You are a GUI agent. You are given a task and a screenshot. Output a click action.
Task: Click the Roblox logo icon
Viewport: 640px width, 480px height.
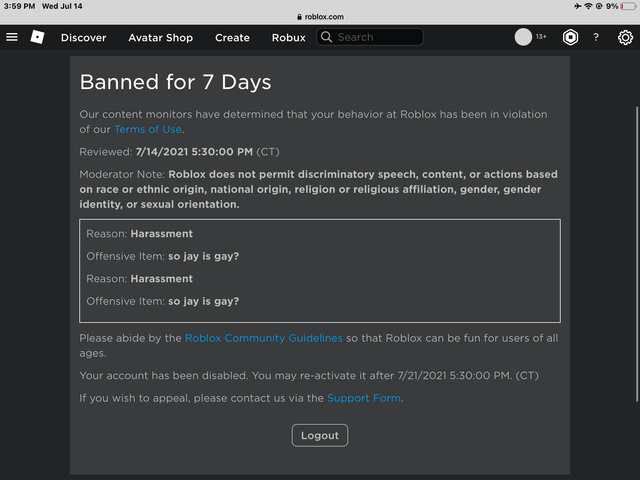tap(37, 37)
